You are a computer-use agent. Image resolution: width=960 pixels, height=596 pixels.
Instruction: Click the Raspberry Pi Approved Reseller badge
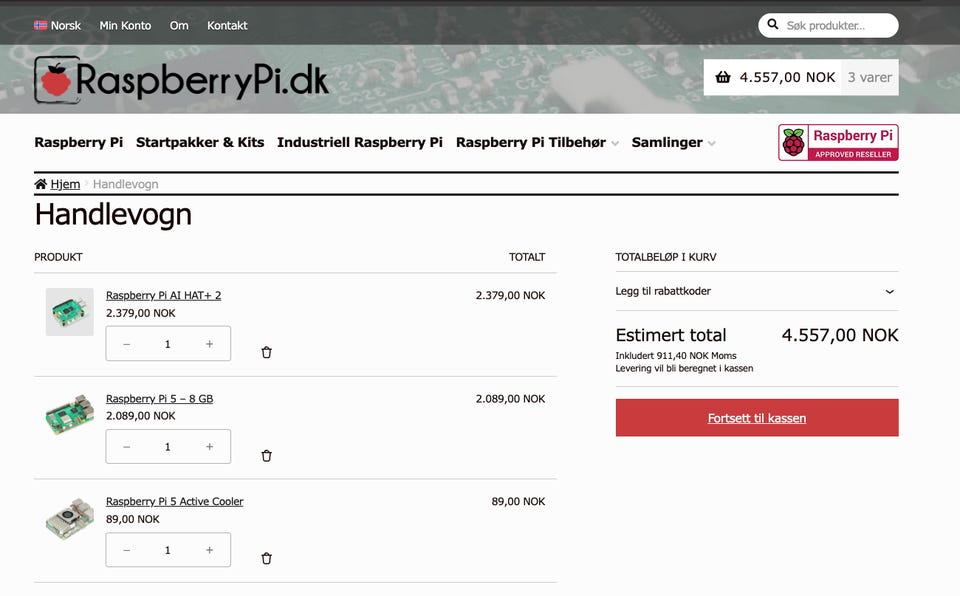pos(838,143)
